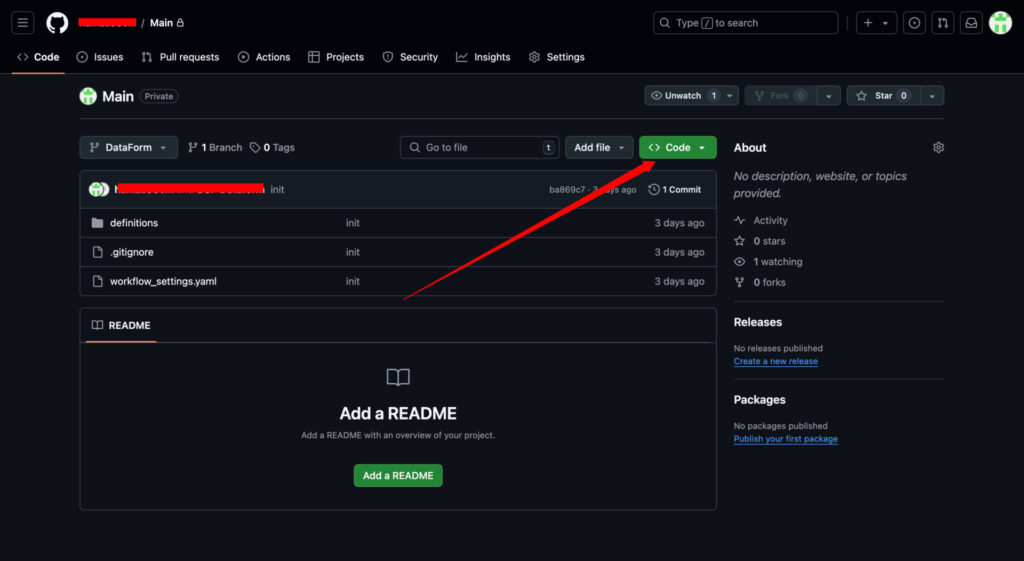Click Create a new release link
Viewport: 1024px width, 561px height.
point(775,361)
